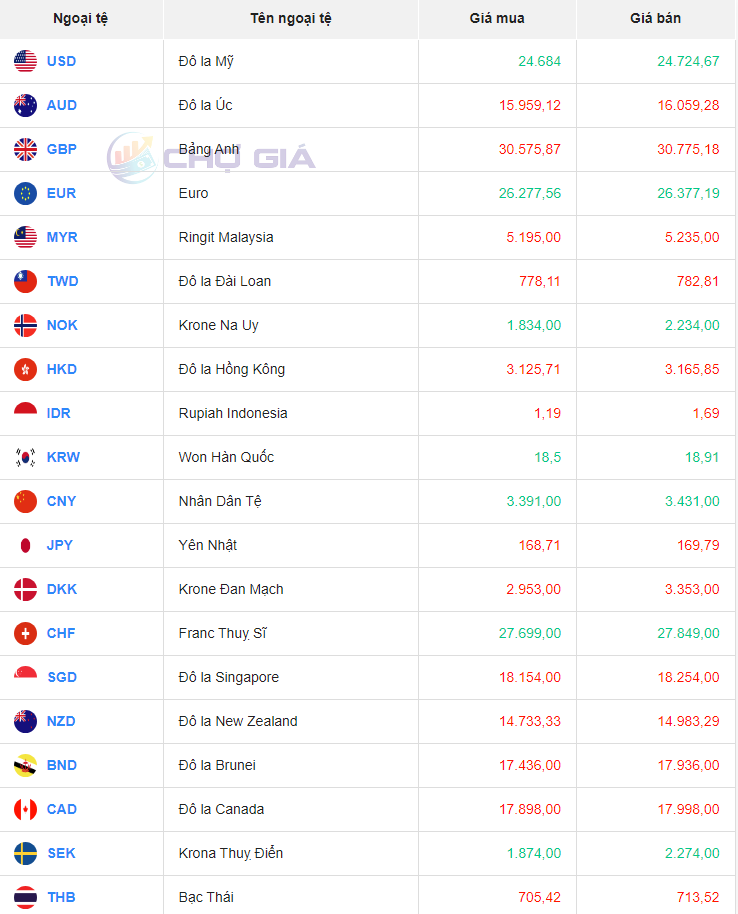Click the Taiwan flag icon

26,281
